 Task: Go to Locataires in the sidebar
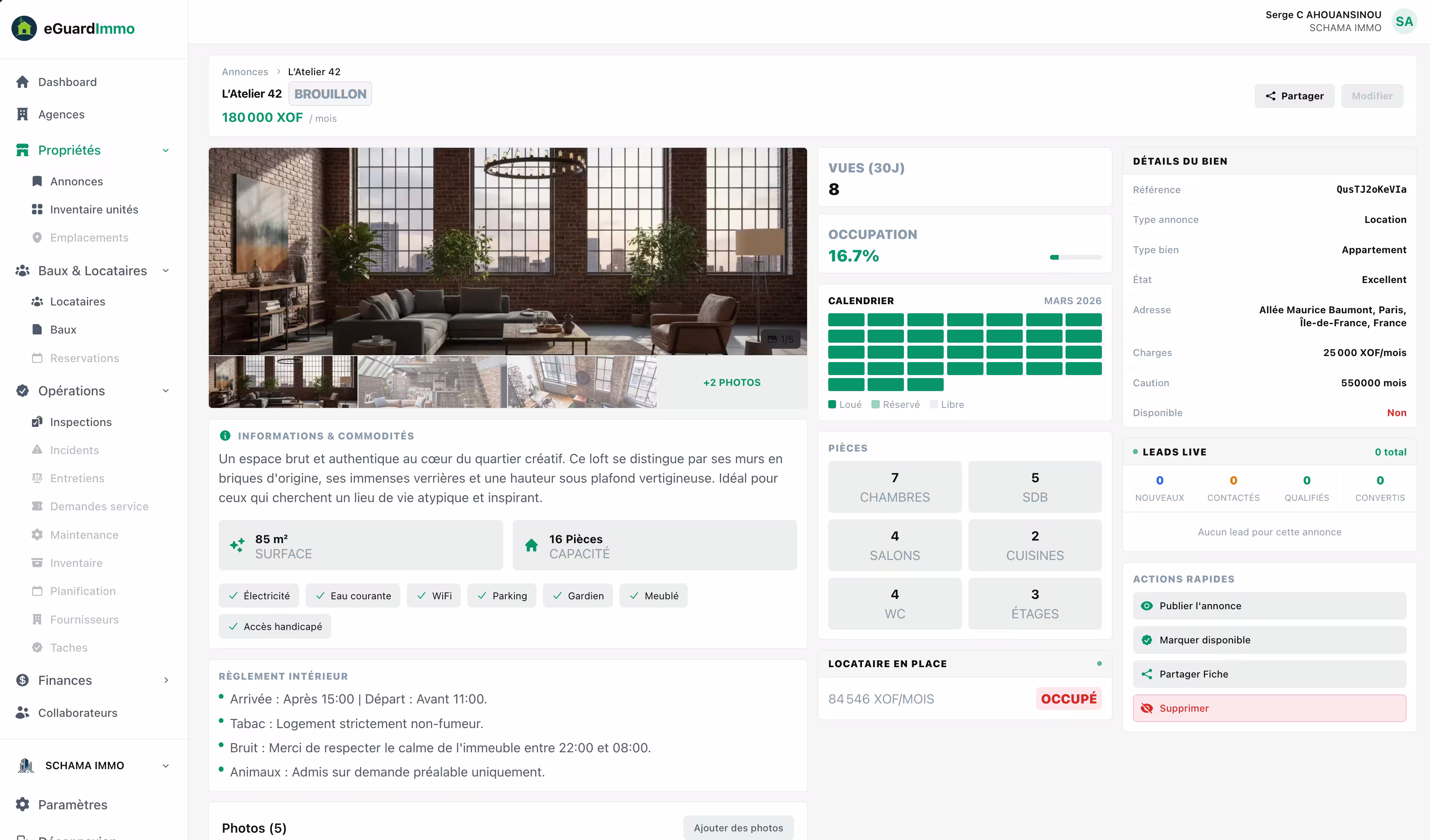coord(77,302)
